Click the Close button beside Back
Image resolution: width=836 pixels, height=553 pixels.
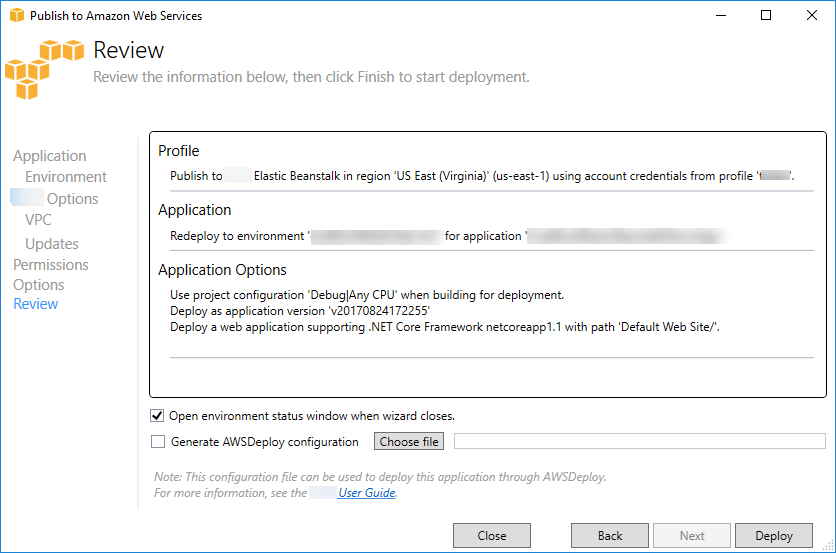(x=492, y=536)
